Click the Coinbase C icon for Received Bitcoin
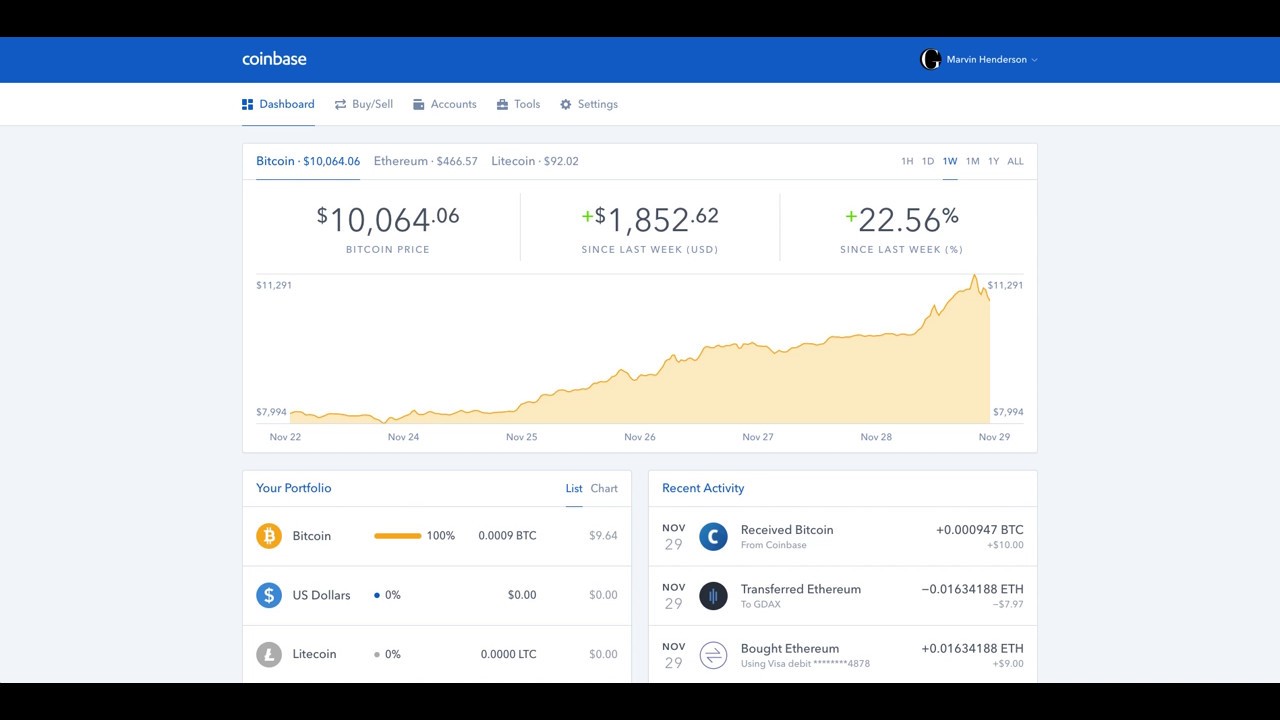The width and height of the screenshot is (1280, 720). [713, 537]
